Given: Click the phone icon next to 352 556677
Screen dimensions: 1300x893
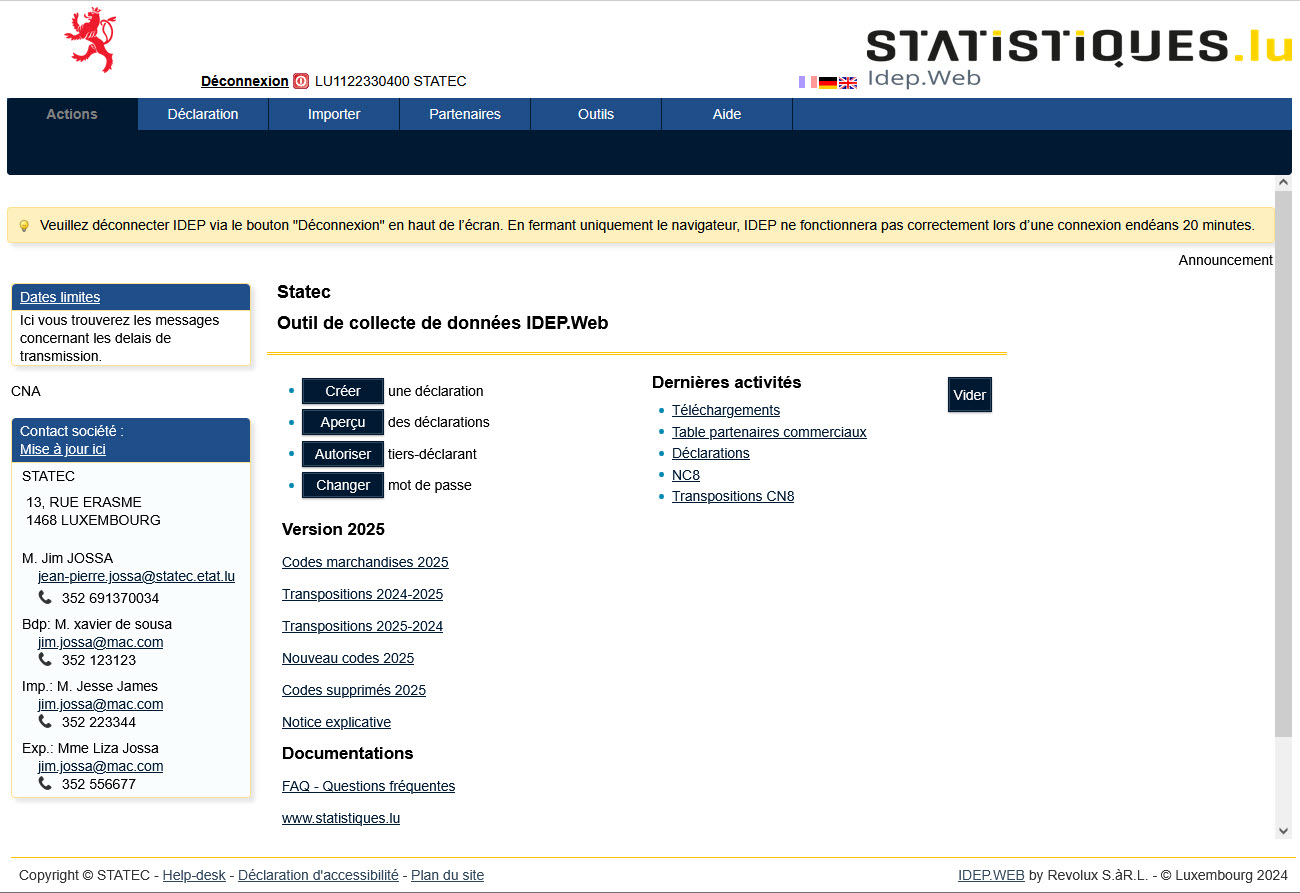Looking at the screenshot, I should click(x=45, y=783).
